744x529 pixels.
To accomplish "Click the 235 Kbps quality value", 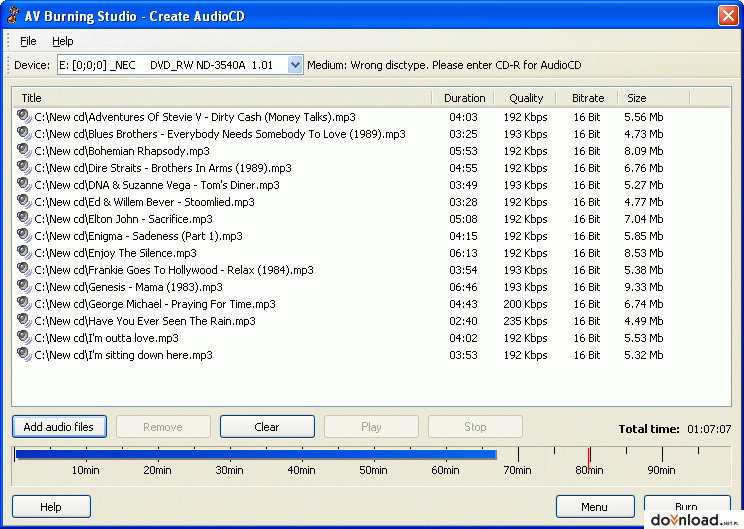I will 525,321.
